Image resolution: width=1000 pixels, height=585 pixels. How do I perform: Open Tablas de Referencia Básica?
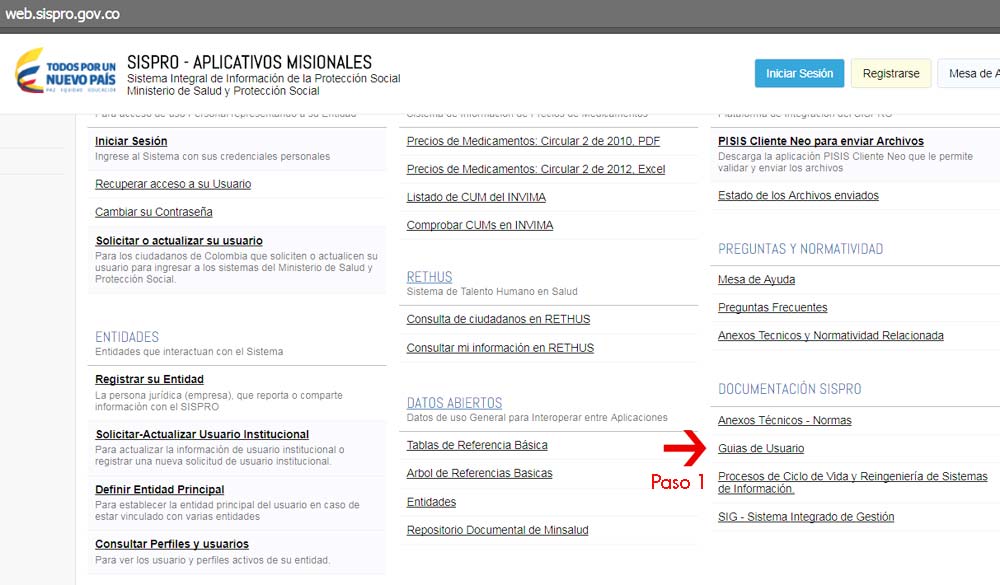click(x=477, y=446)
